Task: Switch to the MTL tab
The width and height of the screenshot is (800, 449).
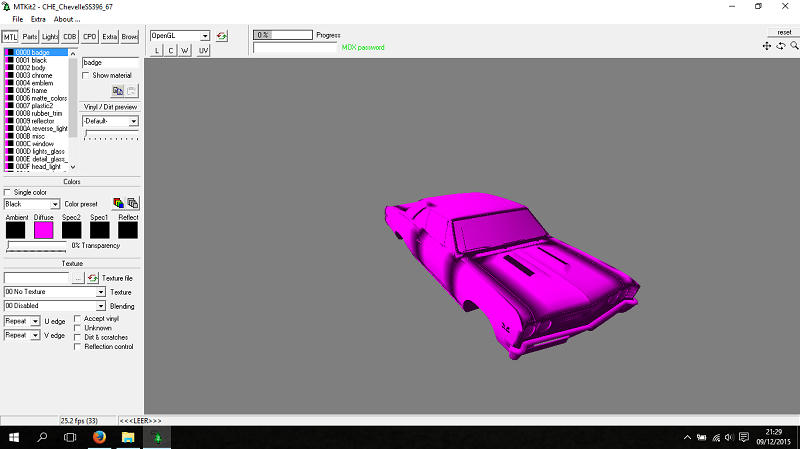Action: [10, 37]
